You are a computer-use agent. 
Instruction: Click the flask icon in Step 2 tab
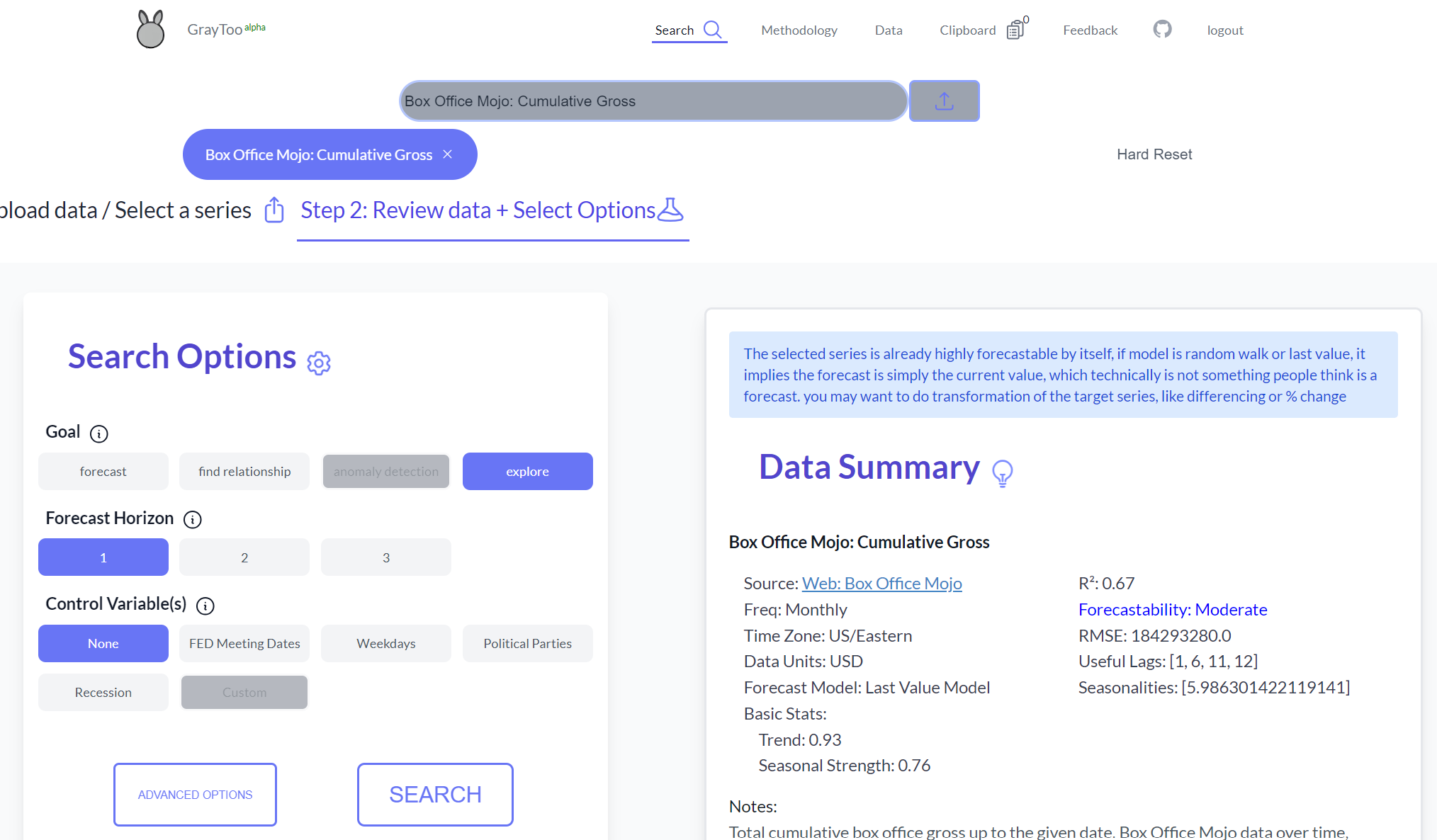tap(670, 210)
